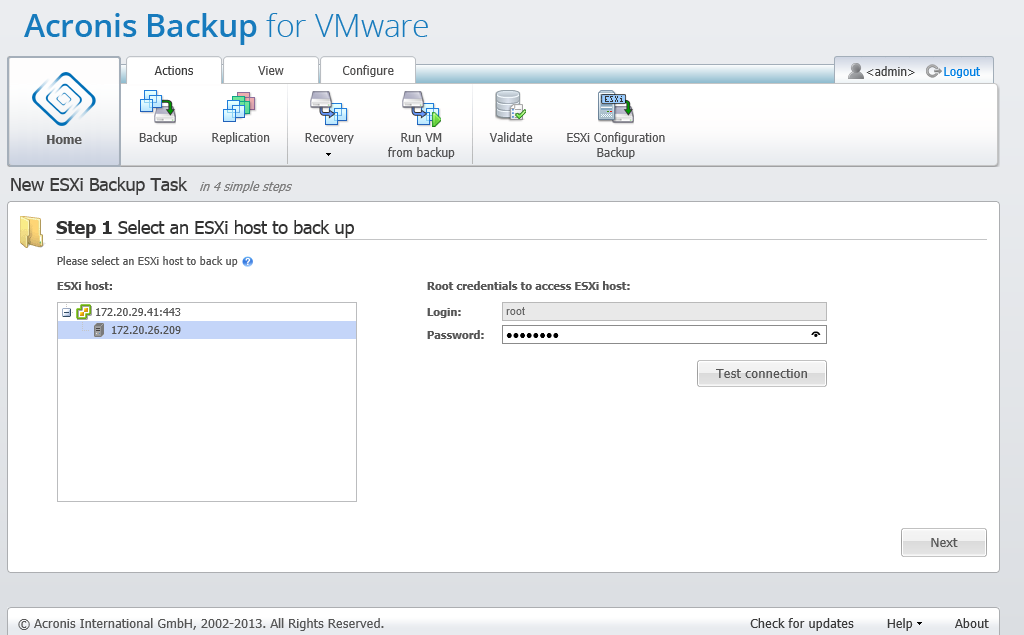Focus the Login field containing root
Viewport: 1024px width, 635px height.
pos(664,312)
